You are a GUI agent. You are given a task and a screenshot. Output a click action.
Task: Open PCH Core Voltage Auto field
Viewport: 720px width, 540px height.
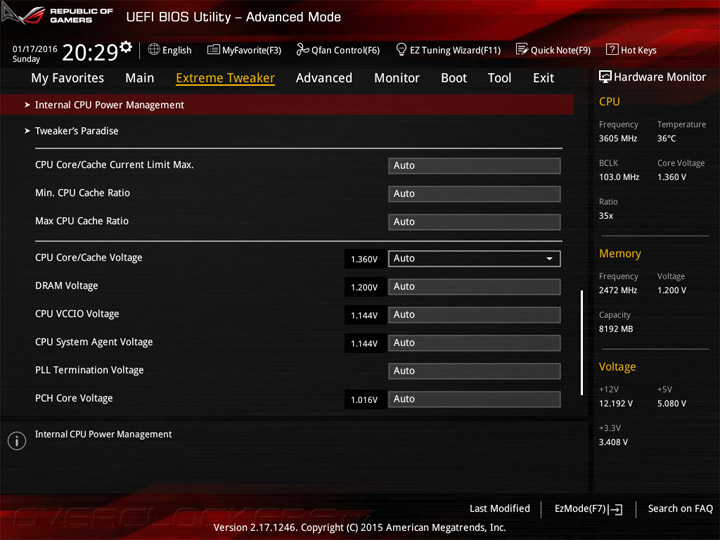[474, 399]
